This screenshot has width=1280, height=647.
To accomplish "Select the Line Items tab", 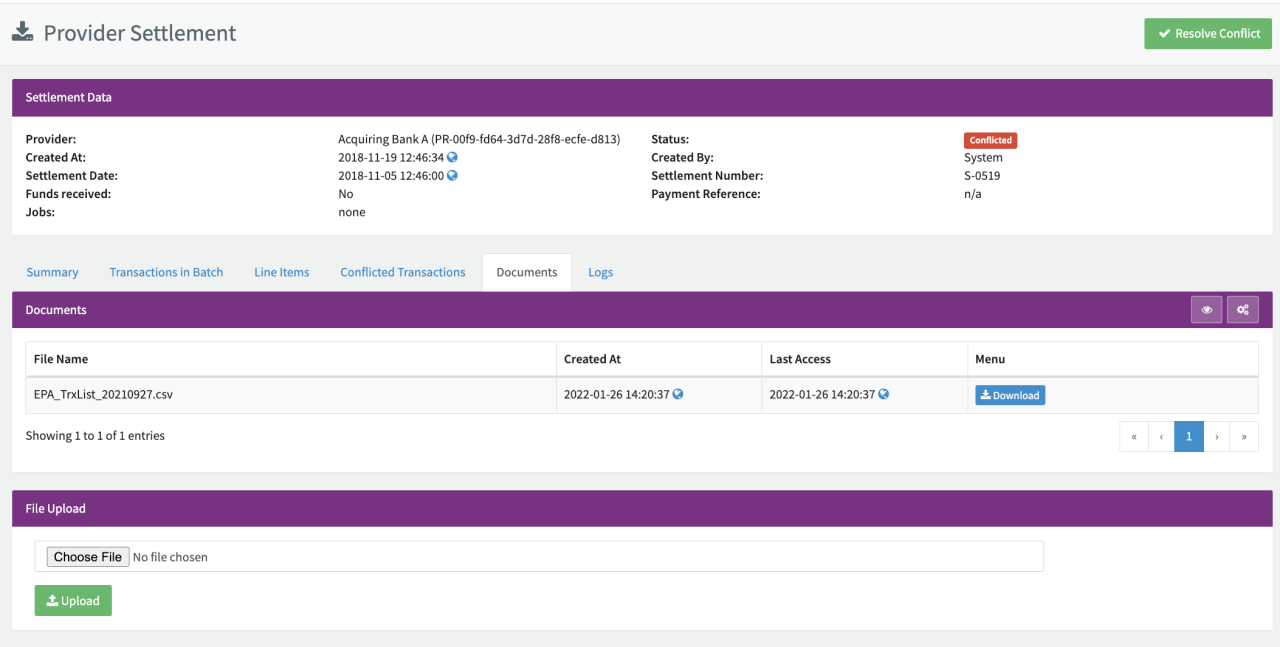I will tap(282, 272).
